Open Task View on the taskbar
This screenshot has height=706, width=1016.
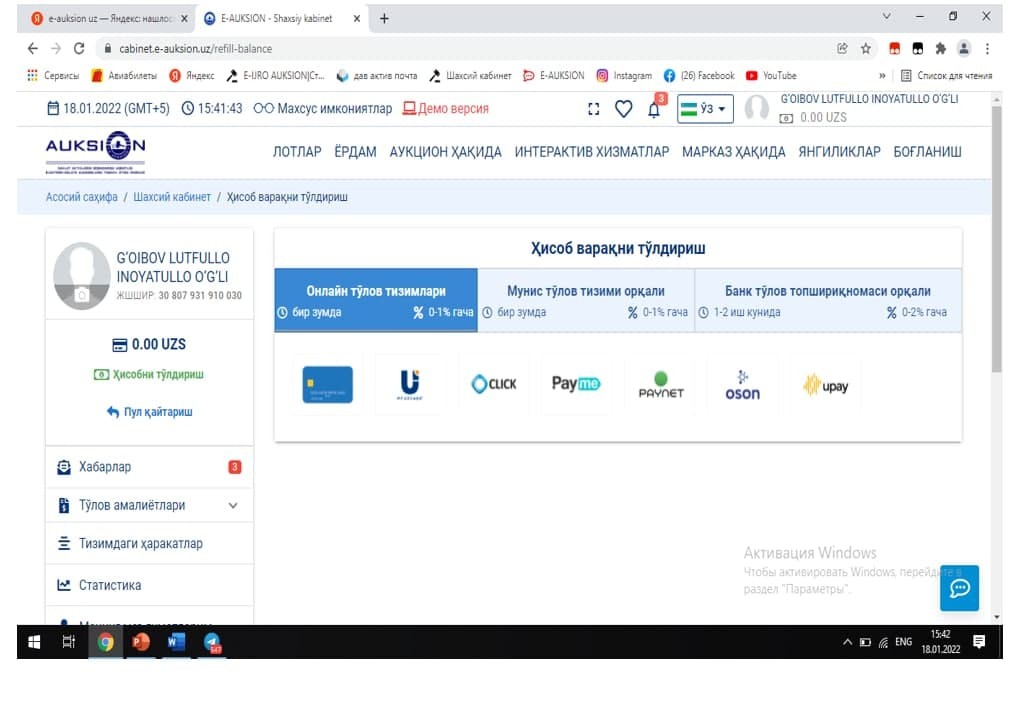pyautogui.click(x=68, y=642)
